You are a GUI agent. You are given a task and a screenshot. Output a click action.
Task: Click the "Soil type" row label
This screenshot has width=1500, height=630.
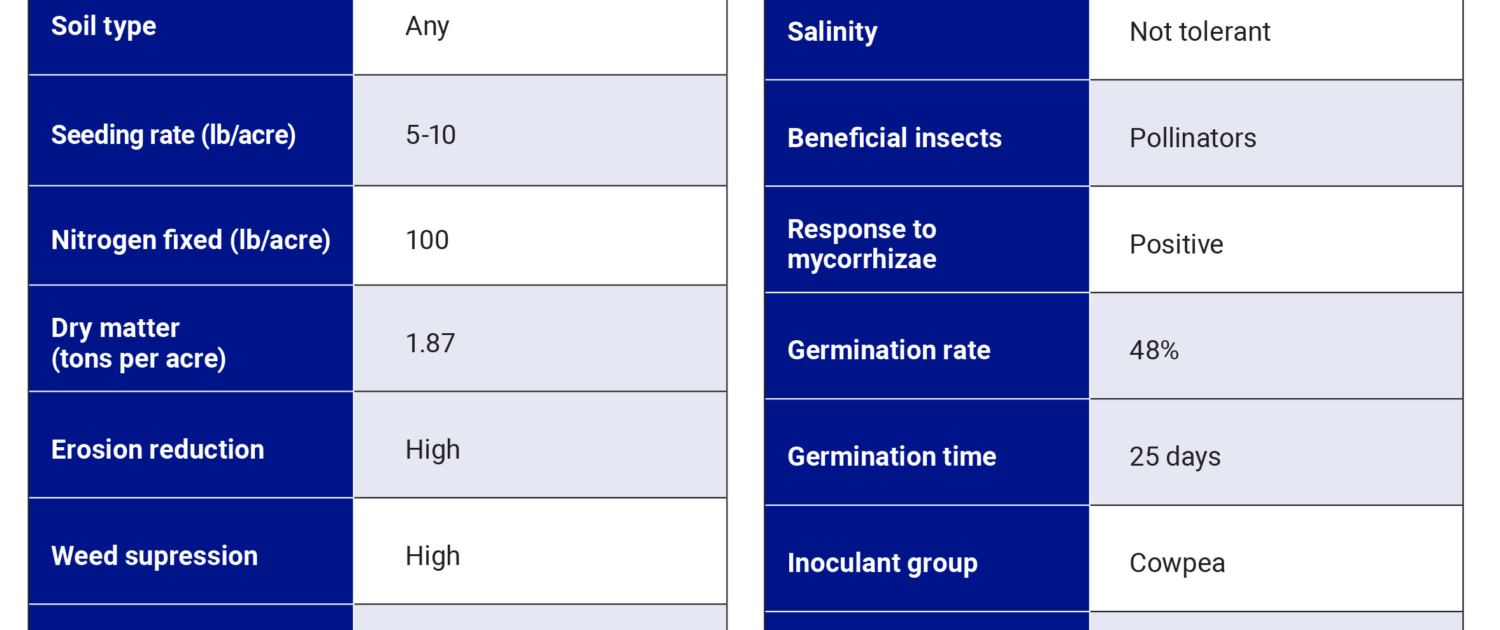click(104, 27)
